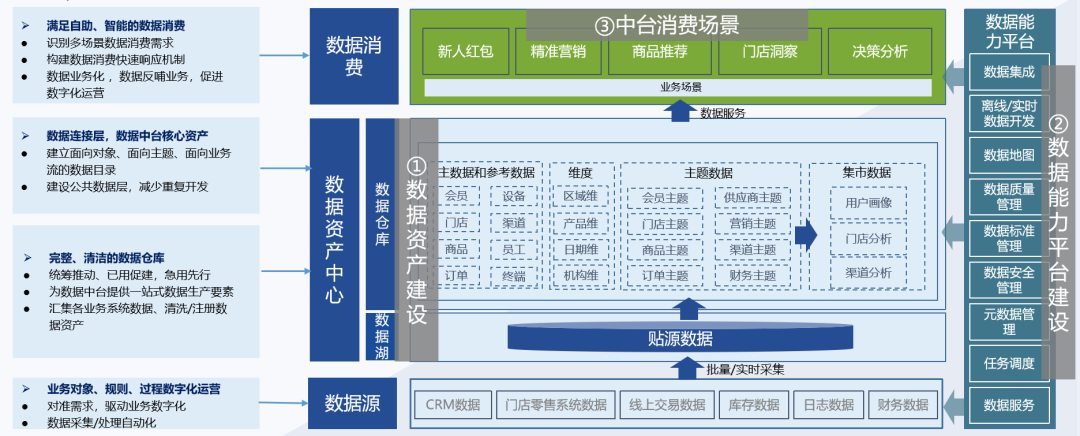1080x436 pixels.
Task: Select heading 数据连接层，数据中台核心资产
Action: coord(127,134)
